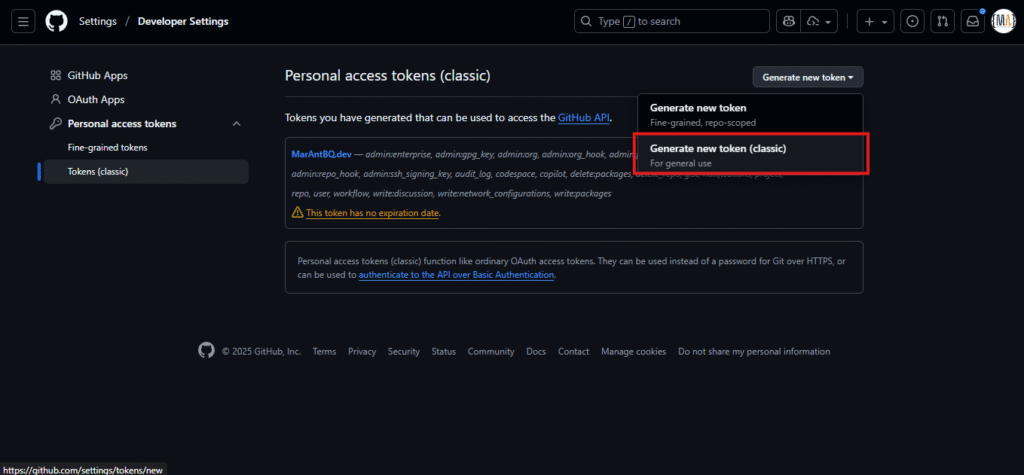
Task: Click Settings breadcrumb link
Action: [98, 22]
